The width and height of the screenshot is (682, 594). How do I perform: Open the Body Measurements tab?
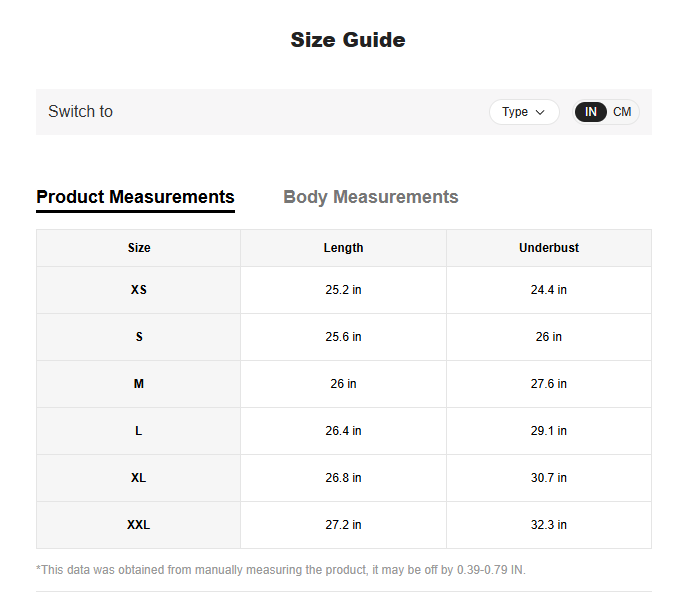[371, 197]
